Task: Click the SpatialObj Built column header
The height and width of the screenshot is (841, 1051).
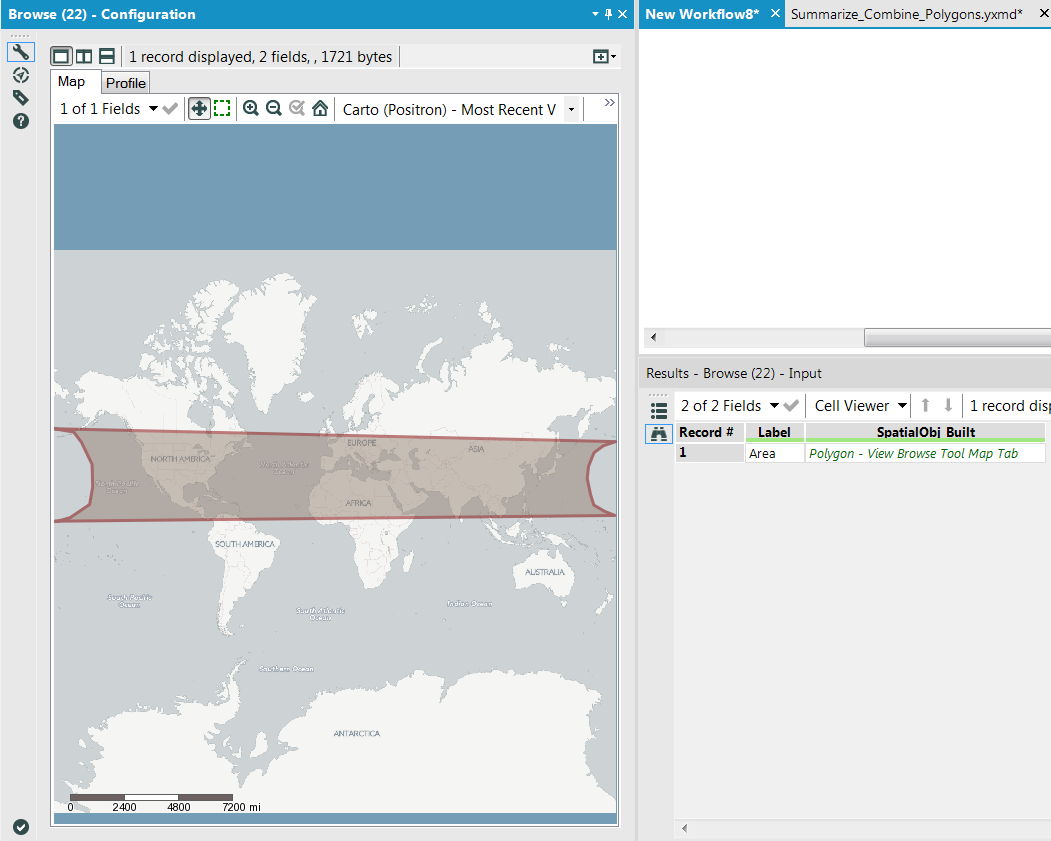Action: pyautogui.click(x=925, y=432)
